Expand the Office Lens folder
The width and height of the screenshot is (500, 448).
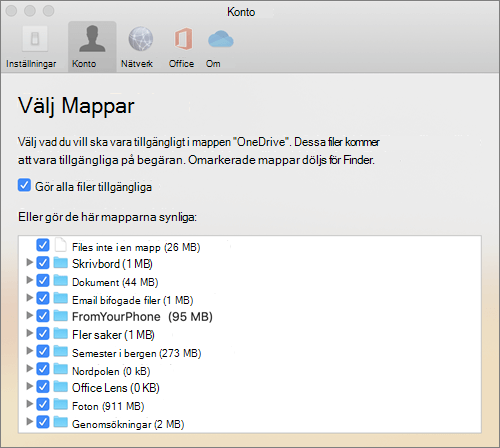[x=29, y=386]
